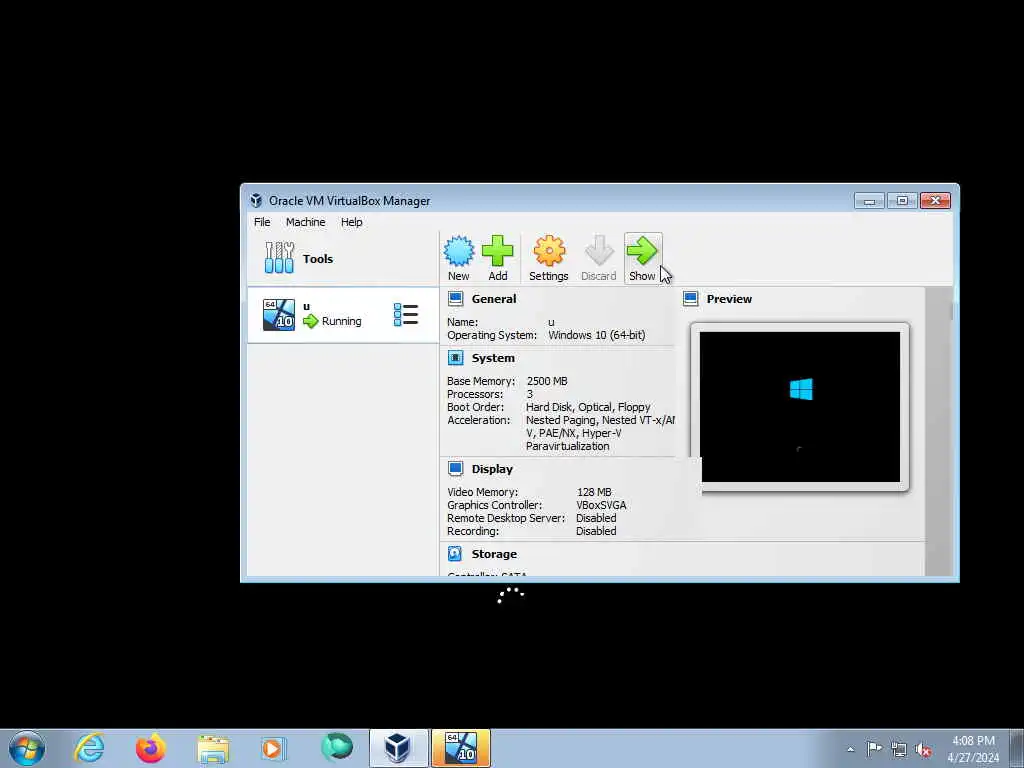Viewport: 1024px width, 768px height.
Task: Launch Firefox from the taskbar
Action: [x=150, y=748]
